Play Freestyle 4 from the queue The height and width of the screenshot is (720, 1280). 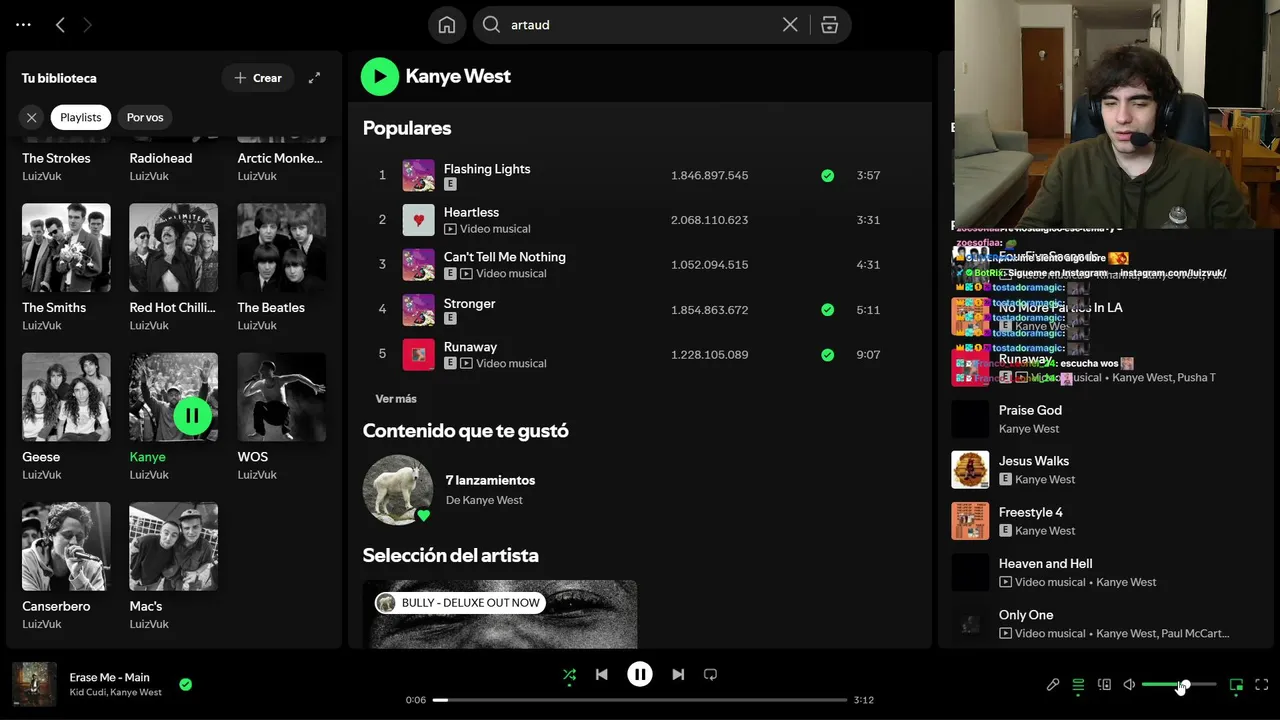click(1031, 512)
